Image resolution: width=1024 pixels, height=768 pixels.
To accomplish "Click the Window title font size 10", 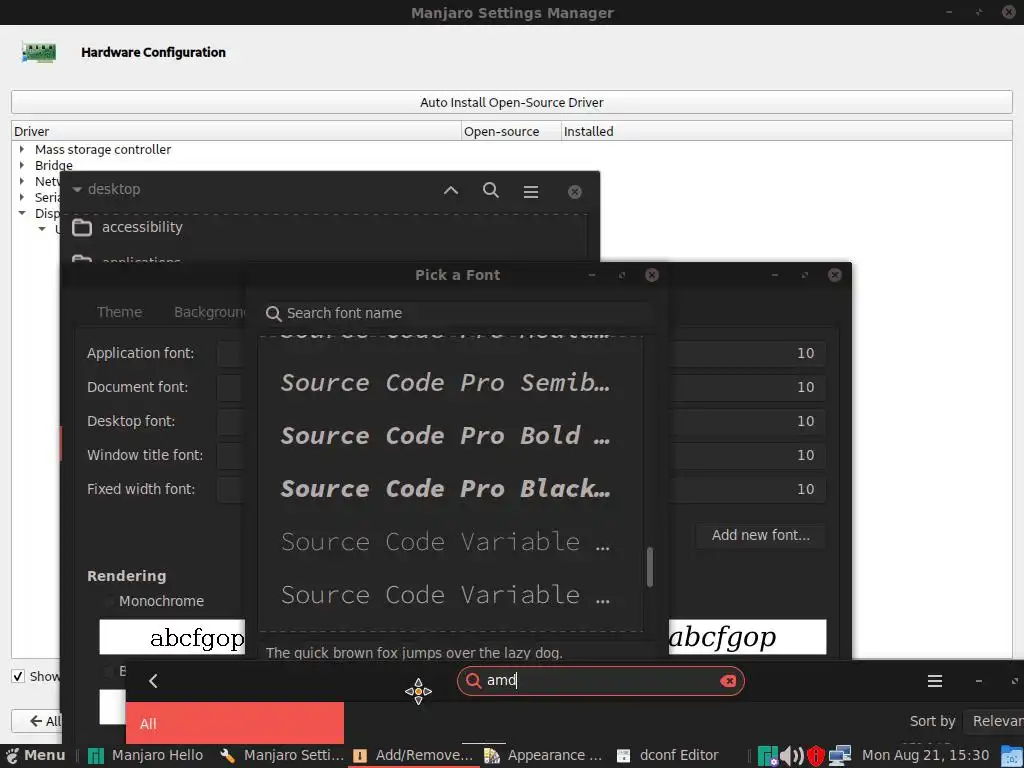I will [x=805, y=455].
